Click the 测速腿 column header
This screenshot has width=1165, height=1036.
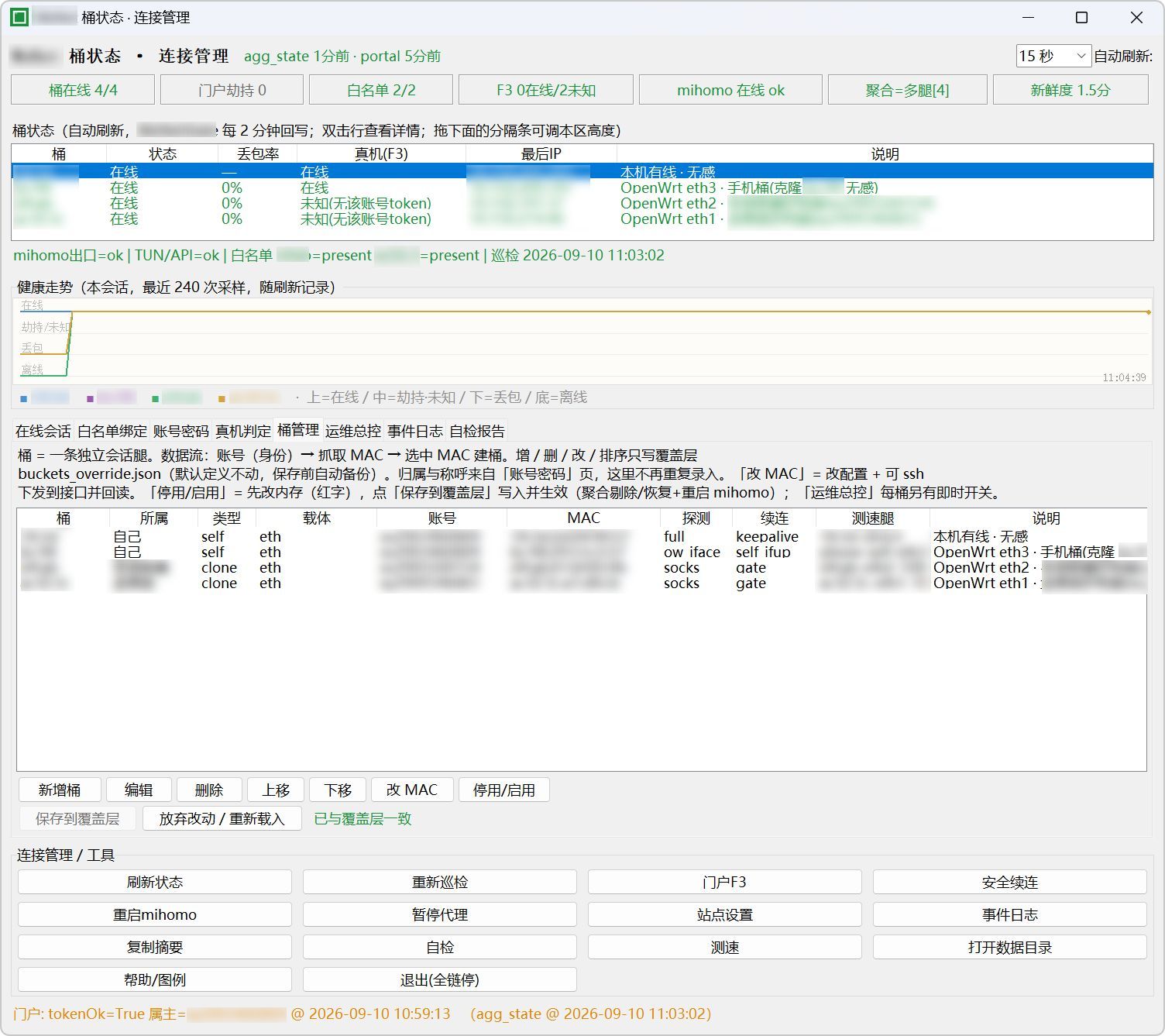[x=873, y=518]
